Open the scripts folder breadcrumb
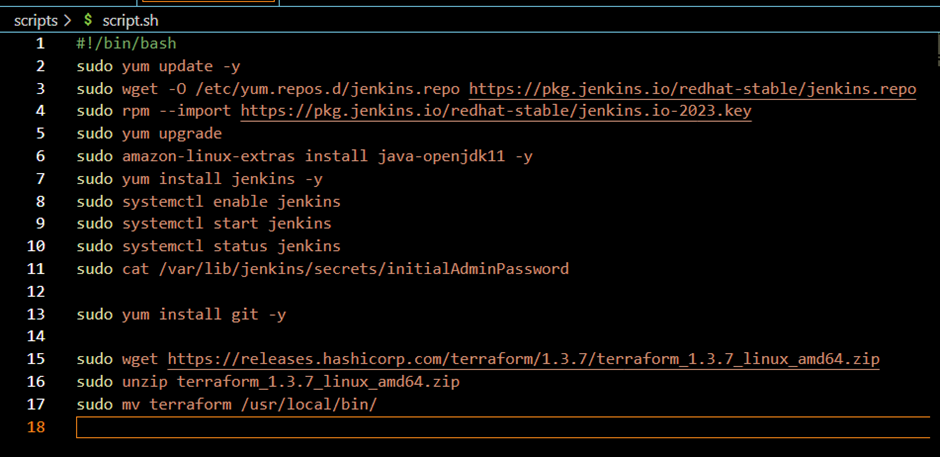 click(x=36, y=19)
